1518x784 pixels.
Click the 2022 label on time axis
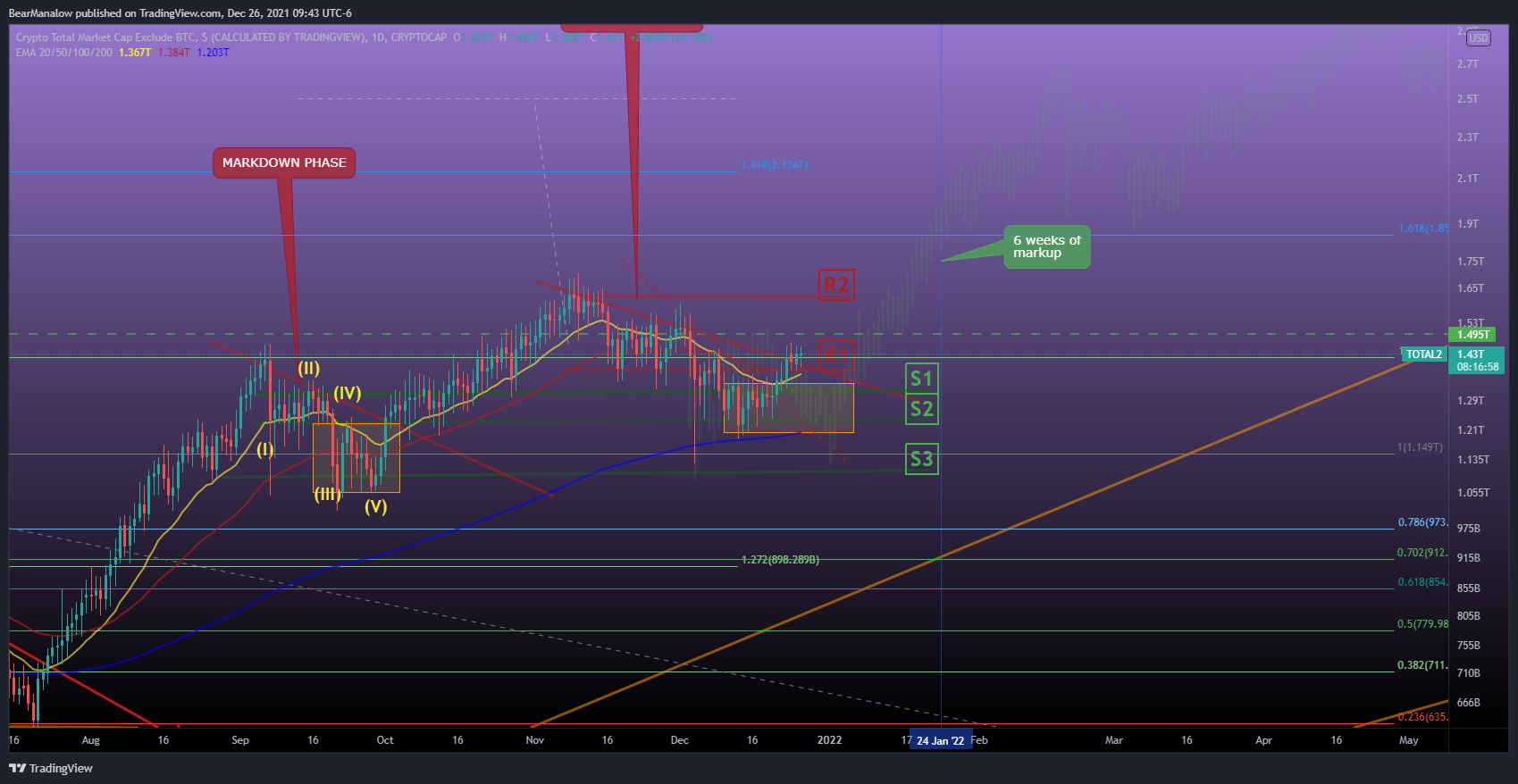tap(830, 740)
